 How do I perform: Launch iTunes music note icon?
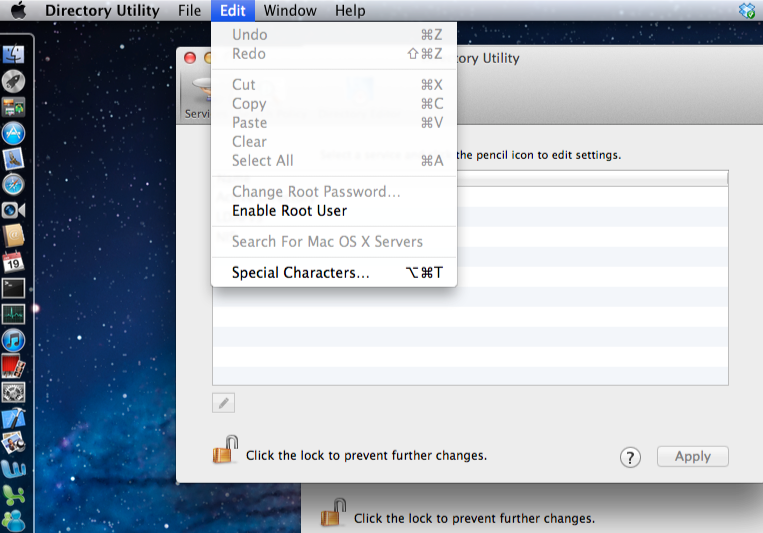coord(14,340)
